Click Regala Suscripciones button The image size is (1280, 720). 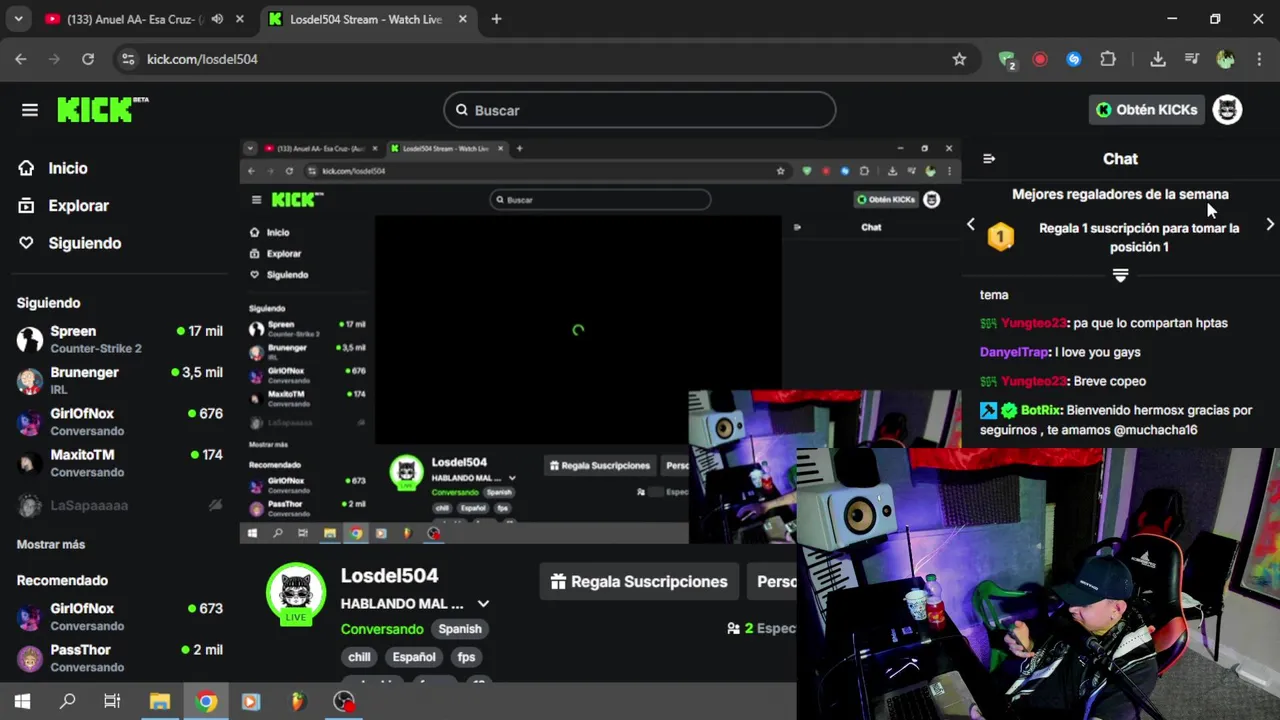639,581
